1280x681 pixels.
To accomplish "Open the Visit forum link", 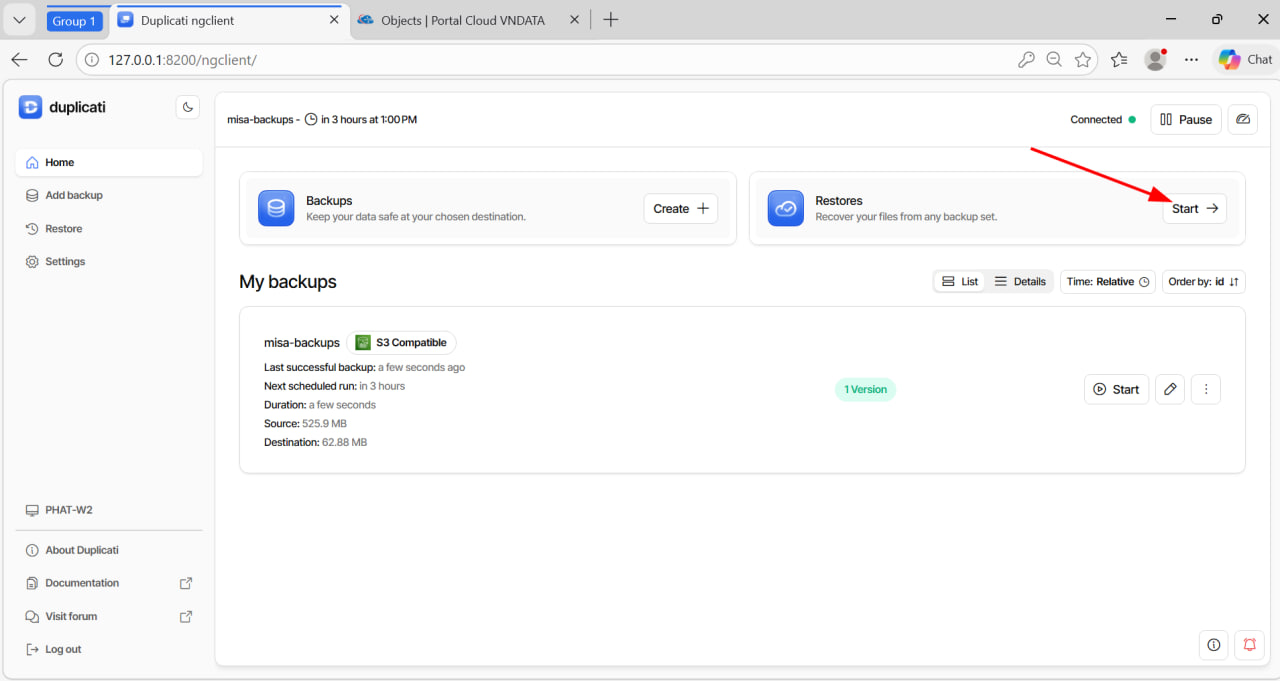I will tap(69, 616).
